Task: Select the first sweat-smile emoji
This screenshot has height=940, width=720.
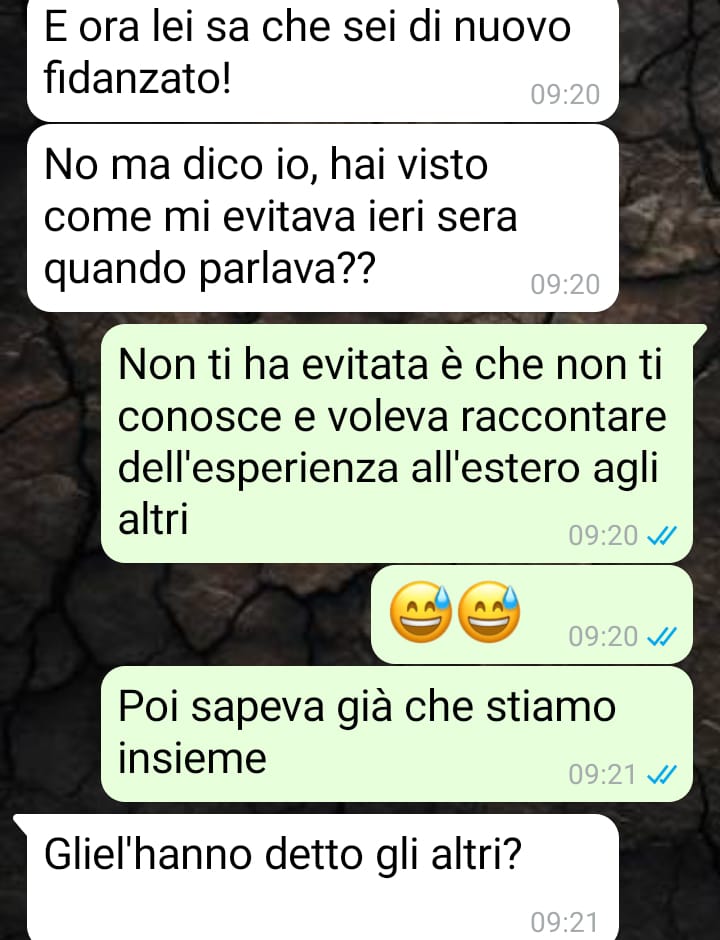Action: point(421,612)
